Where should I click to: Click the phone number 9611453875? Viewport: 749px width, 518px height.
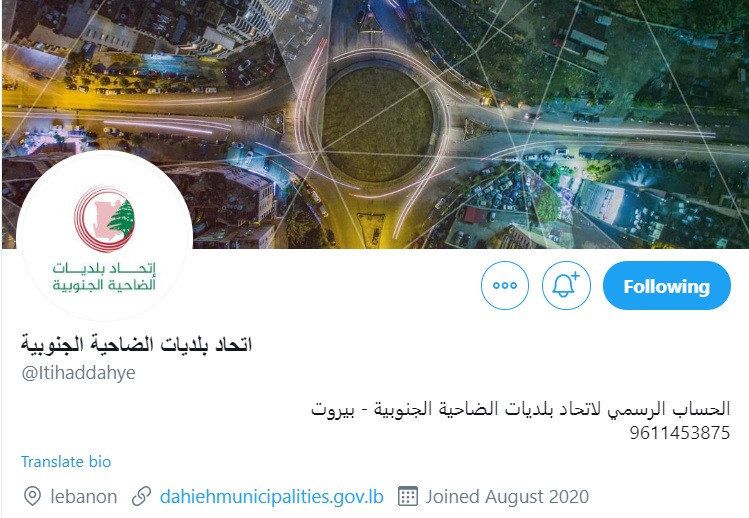click(x=680, y=433)
